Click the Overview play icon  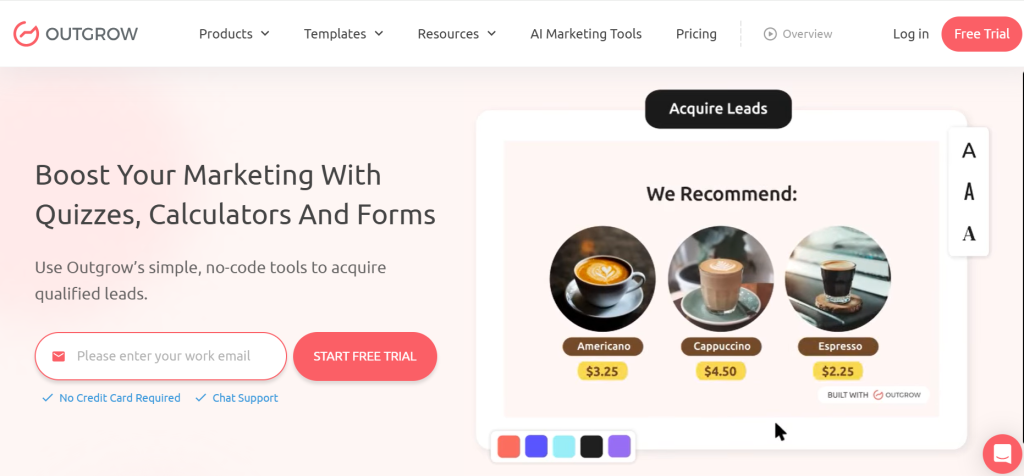click(x=770, y=34)
